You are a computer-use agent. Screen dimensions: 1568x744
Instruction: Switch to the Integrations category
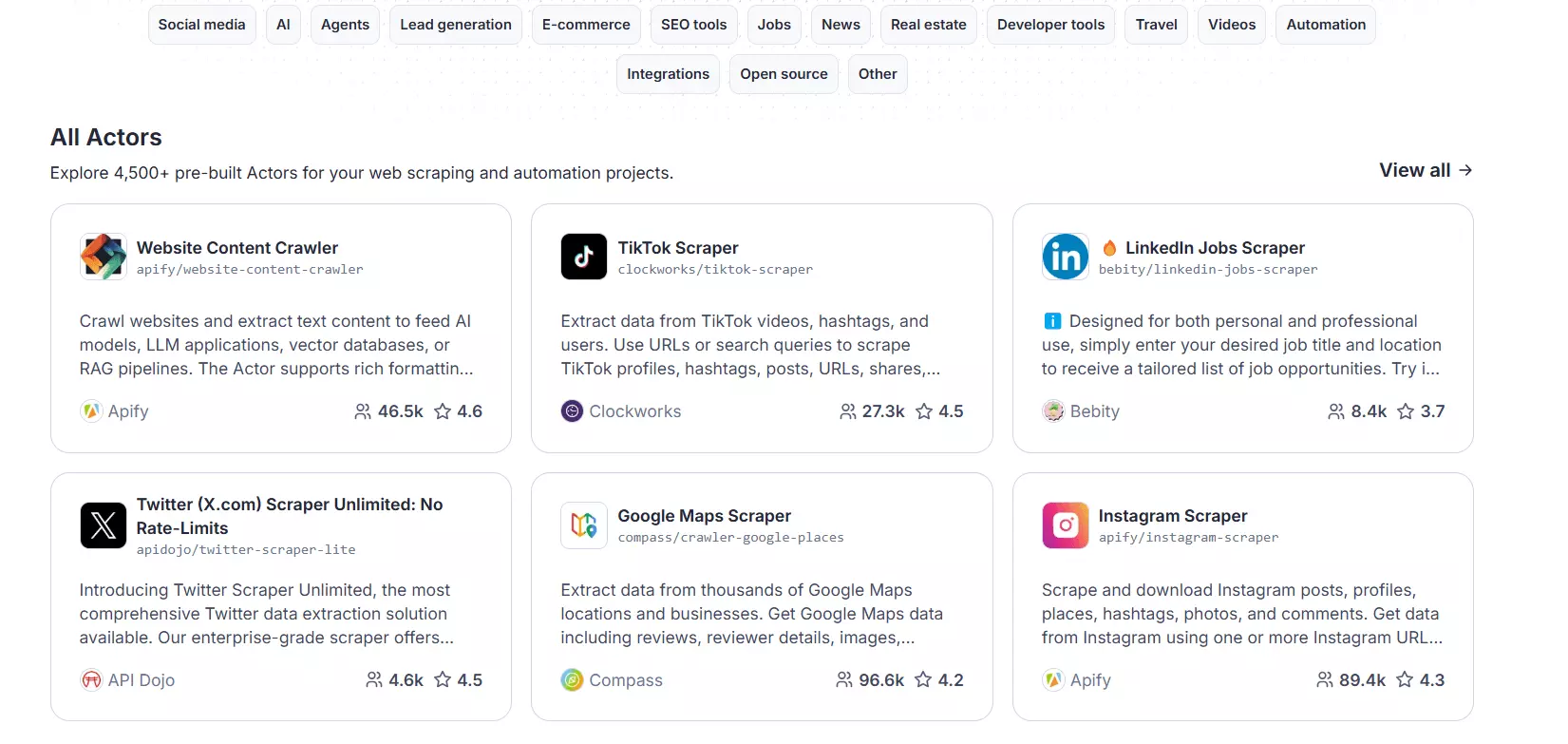tap(668, 74)
